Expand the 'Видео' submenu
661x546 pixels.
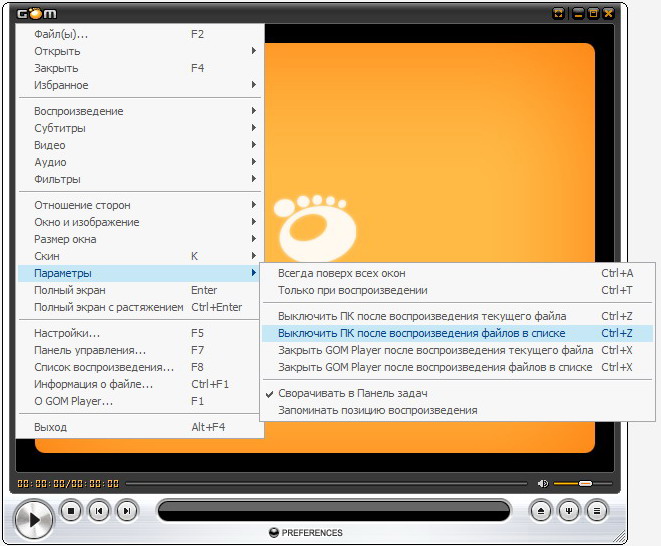click(139, 145)
